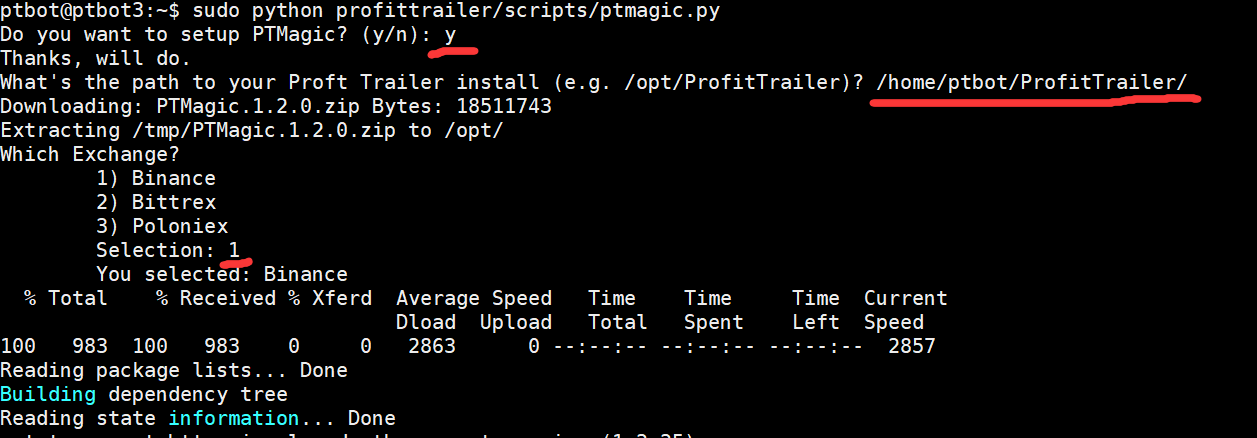
Task: Click the '% Received' column header
Action: tap(216, 299)
